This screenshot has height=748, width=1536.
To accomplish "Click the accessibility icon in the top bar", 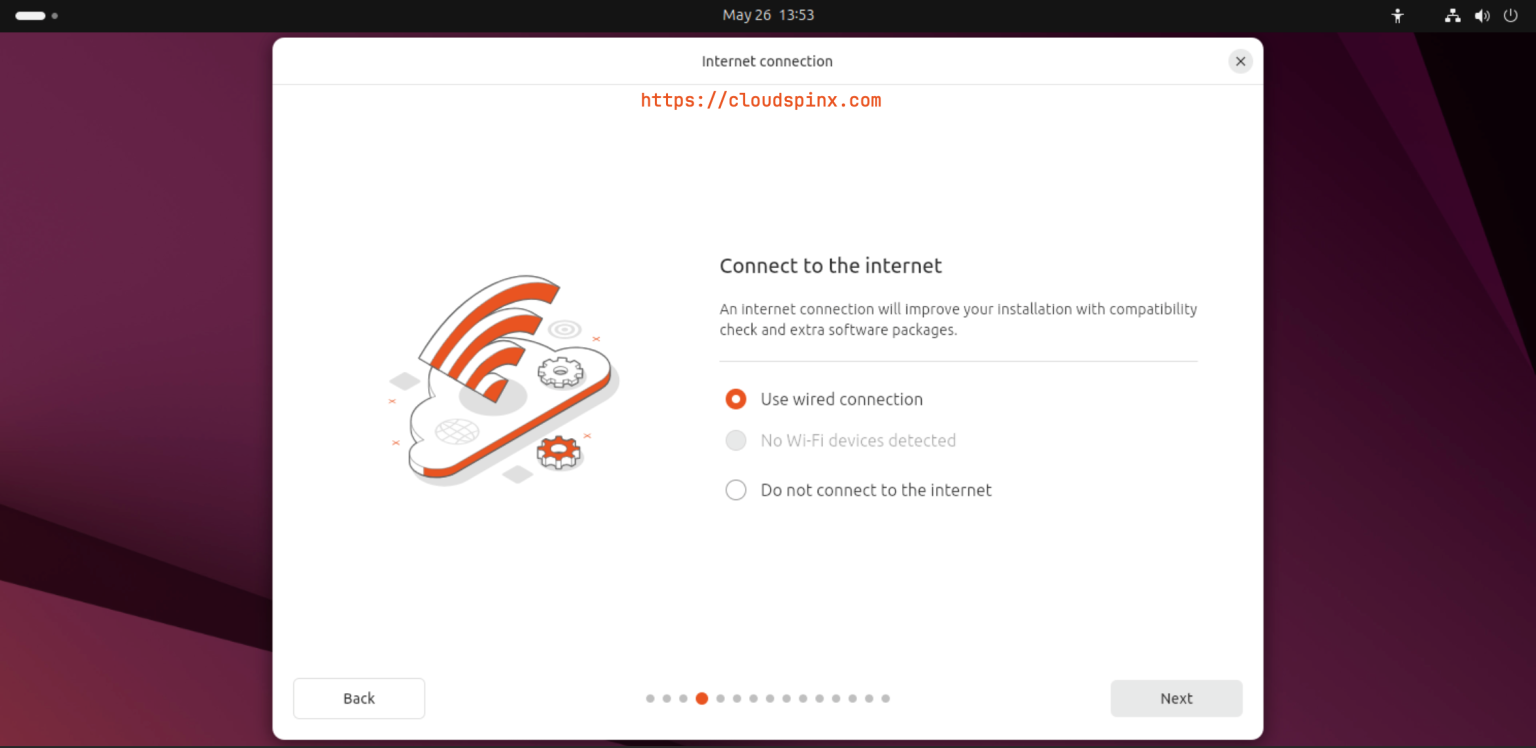I will click(x=1397, y=15).
